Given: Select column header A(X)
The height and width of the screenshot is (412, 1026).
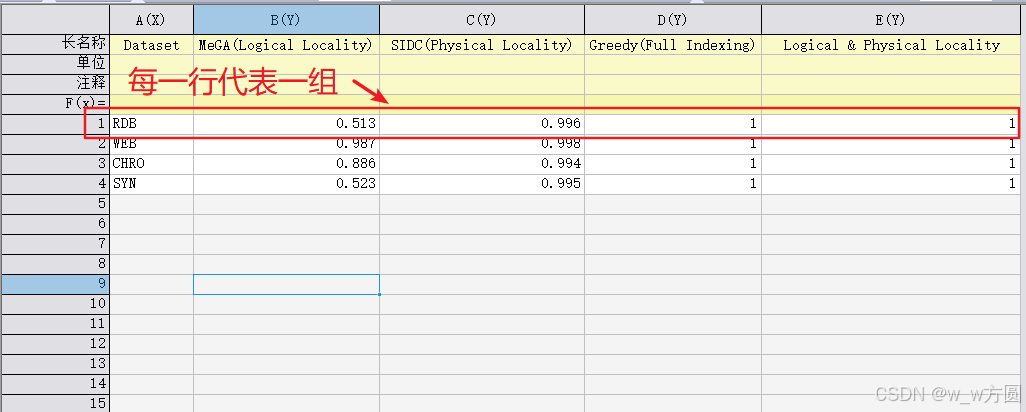Looking at the screenshot, I should click(151, 20).
